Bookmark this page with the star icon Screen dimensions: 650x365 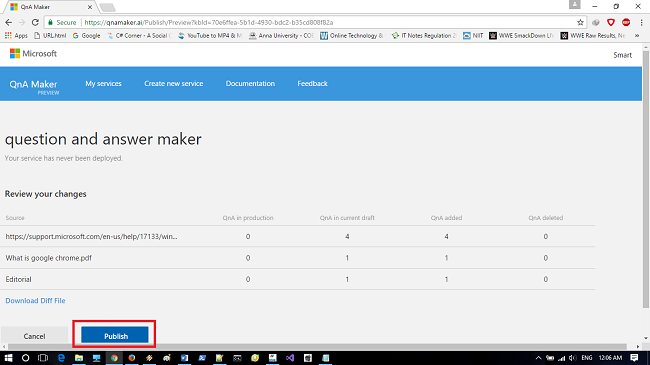click(x=580, y=22)
